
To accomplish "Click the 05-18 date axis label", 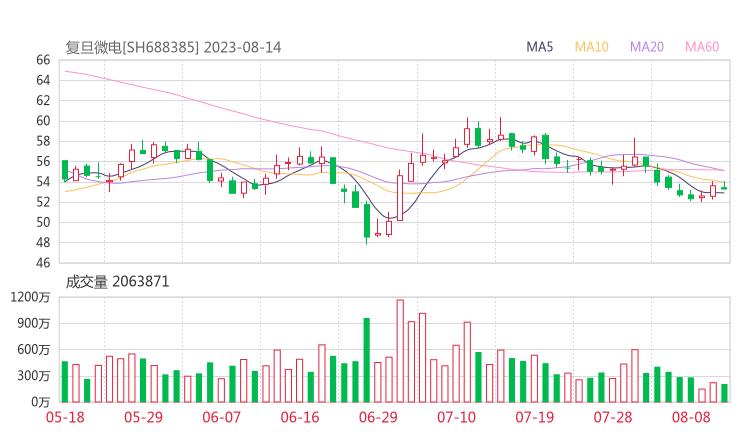I will coord(65,417).
